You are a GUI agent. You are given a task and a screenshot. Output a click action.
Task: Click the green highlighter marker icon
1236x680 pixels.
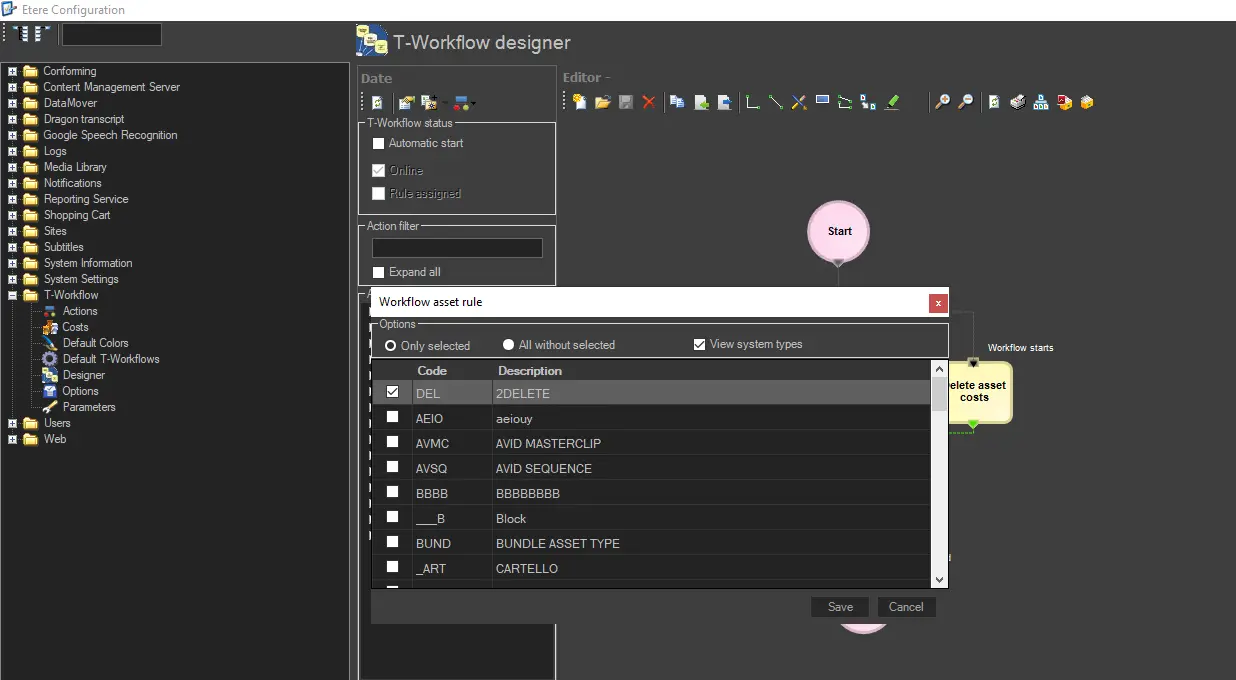pyautogui.click(x=893, y=102)
